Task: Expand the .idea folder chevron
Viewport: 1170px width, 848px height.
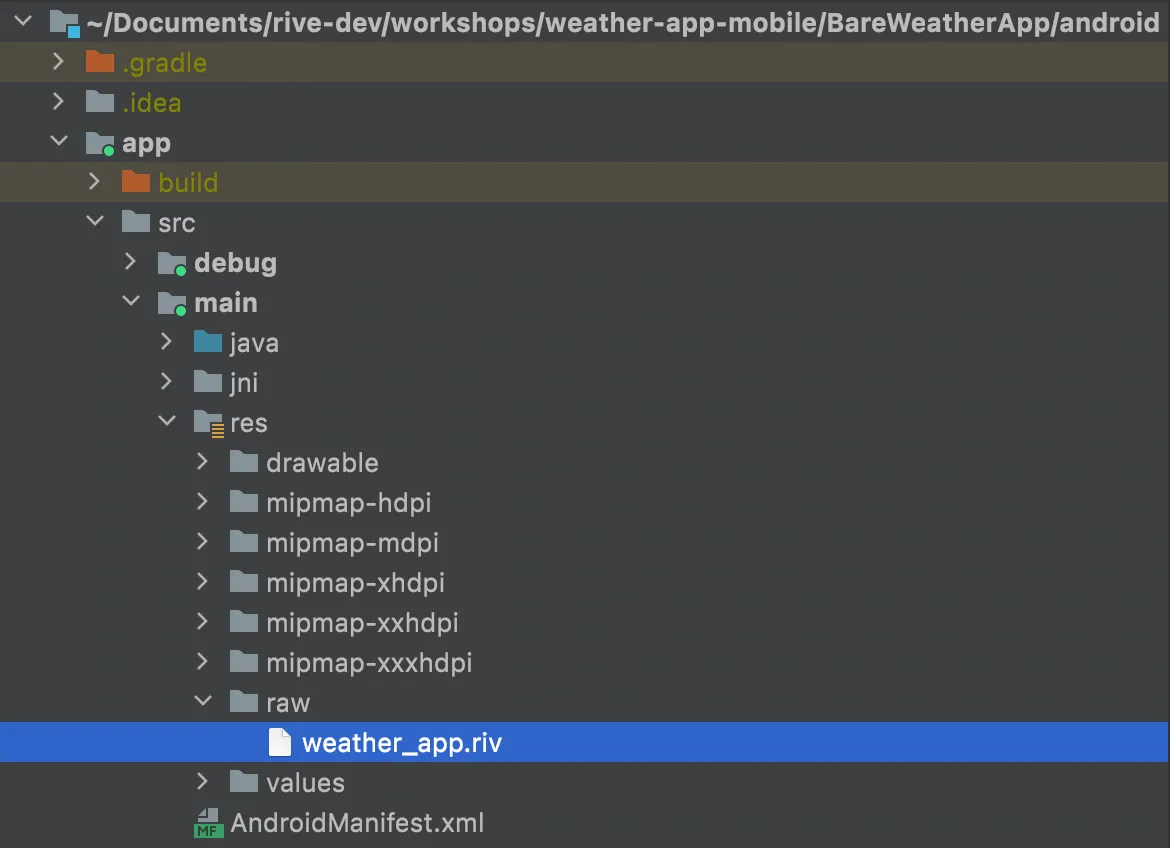Action: 58,102
